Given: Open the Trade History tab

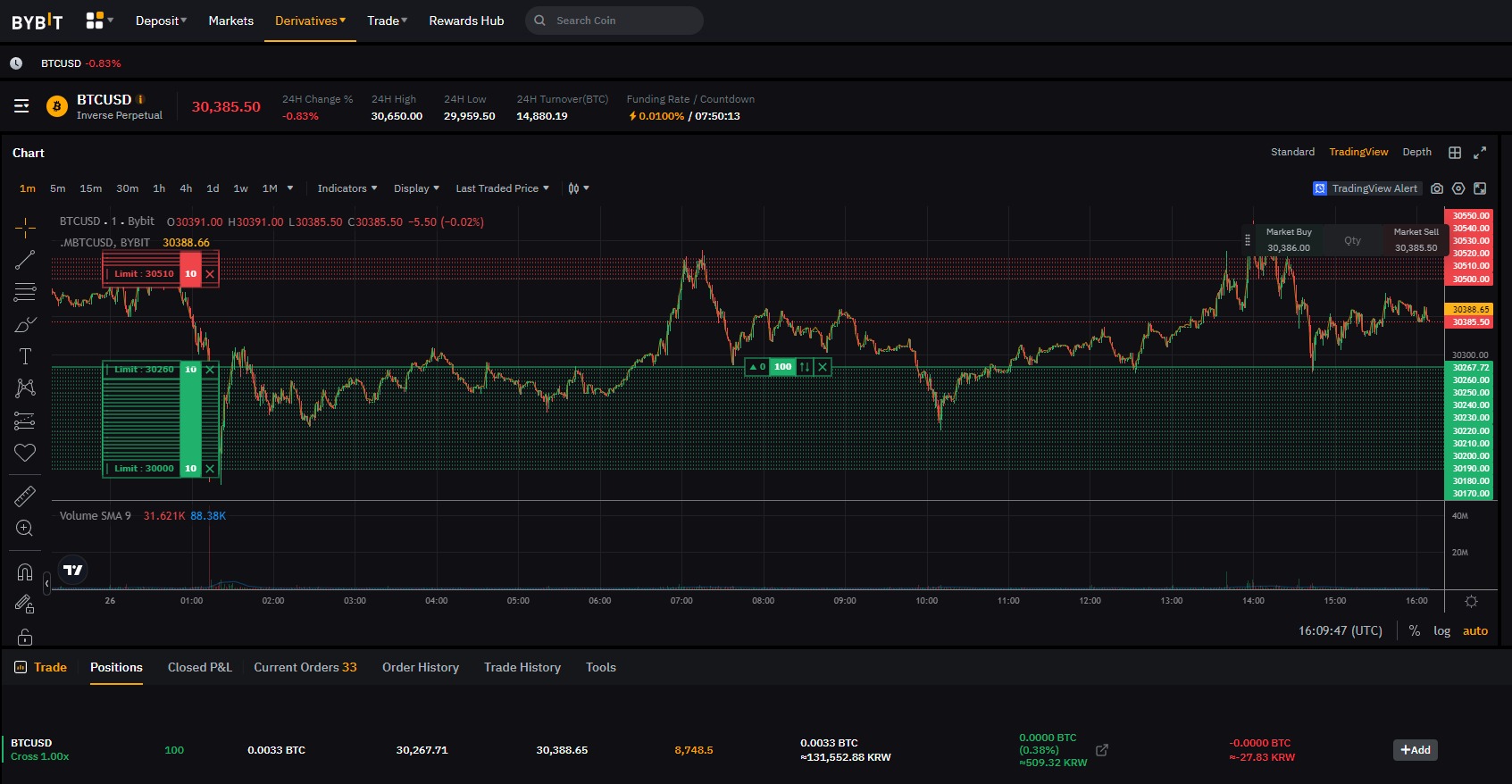Looking at the screenshot, I should click(x=522, y=667).
